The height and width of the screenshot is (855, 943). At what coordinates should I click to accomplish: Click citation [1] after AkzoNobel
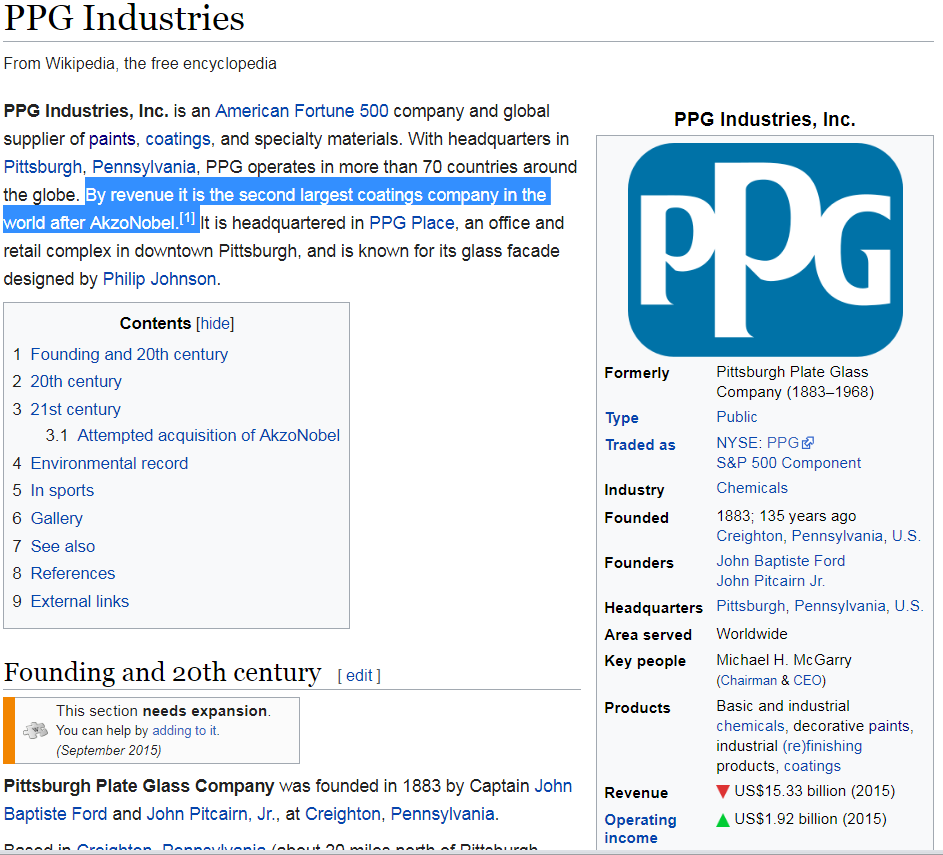point(188,218)
